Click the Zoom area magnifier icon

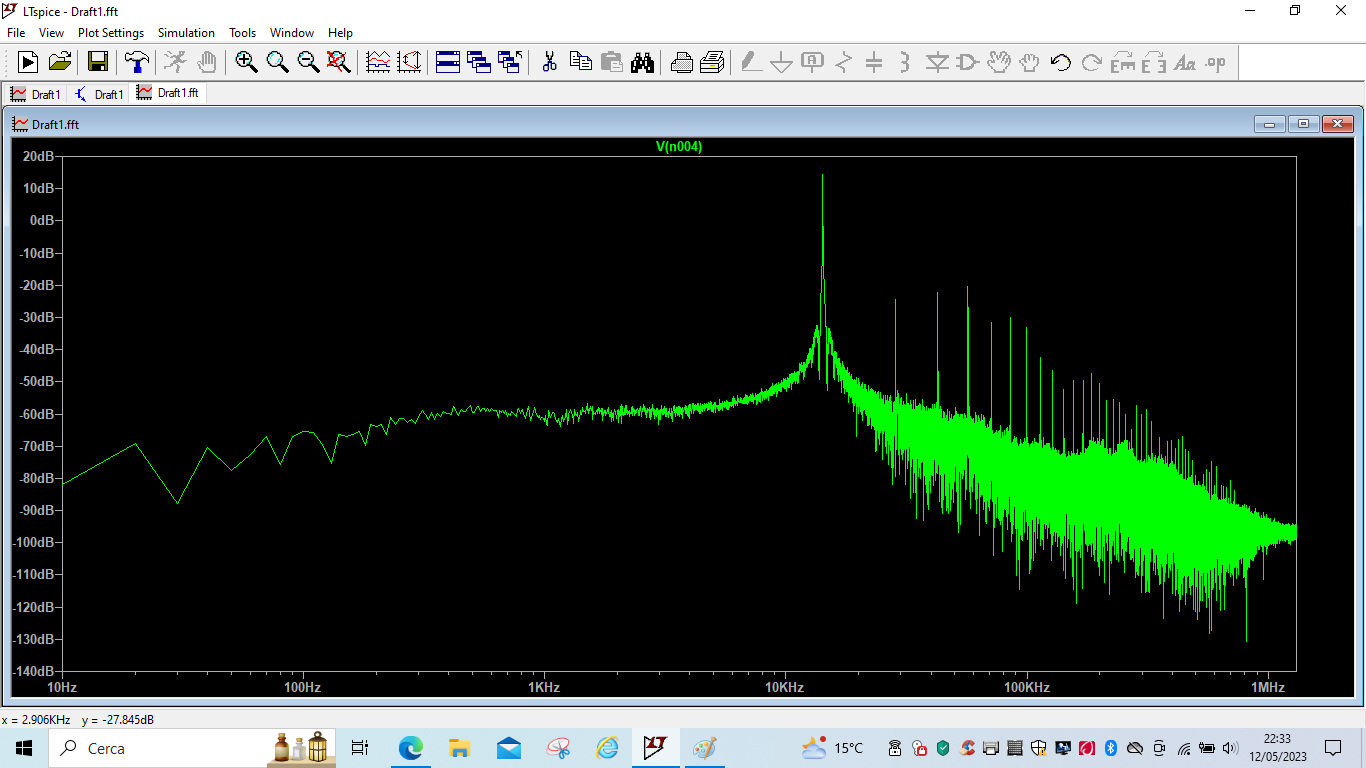(x=277, y=62)
